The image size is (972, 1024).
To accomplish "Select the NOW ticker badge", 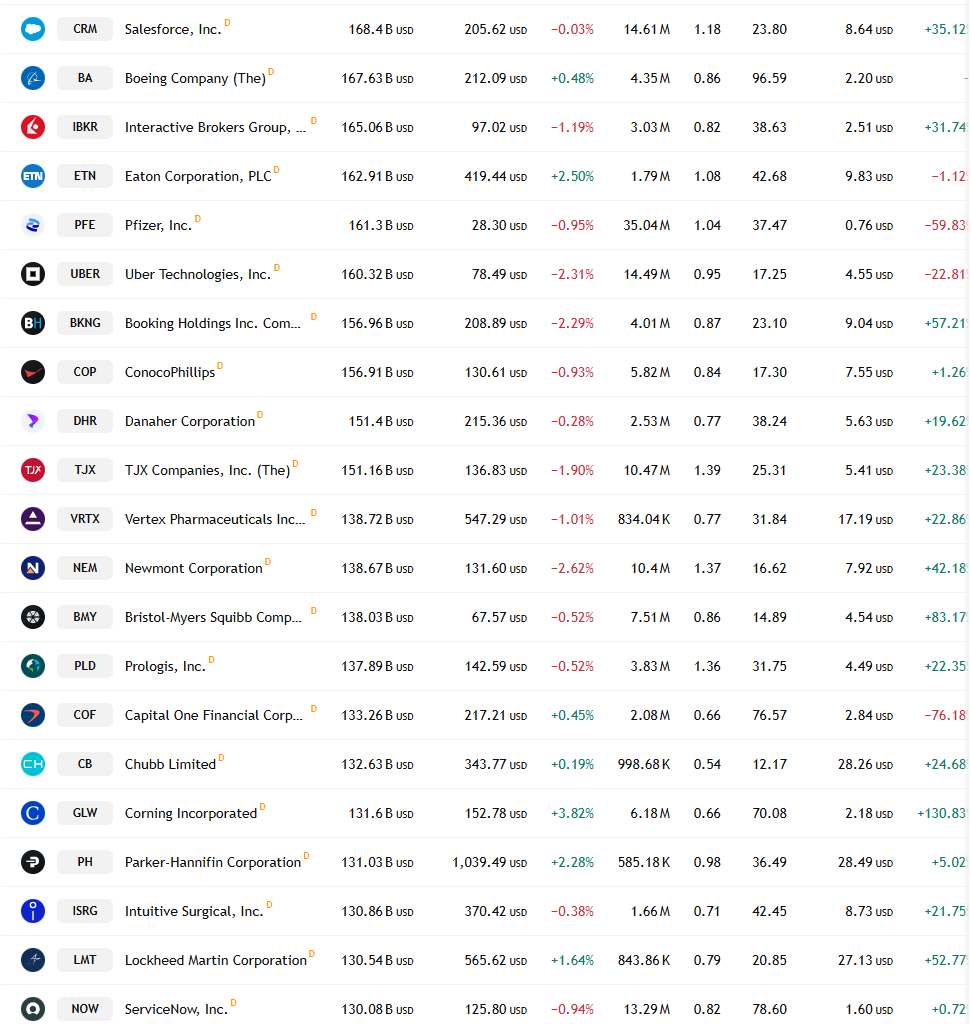I will pyautogui.click(x=85, y=1008).
